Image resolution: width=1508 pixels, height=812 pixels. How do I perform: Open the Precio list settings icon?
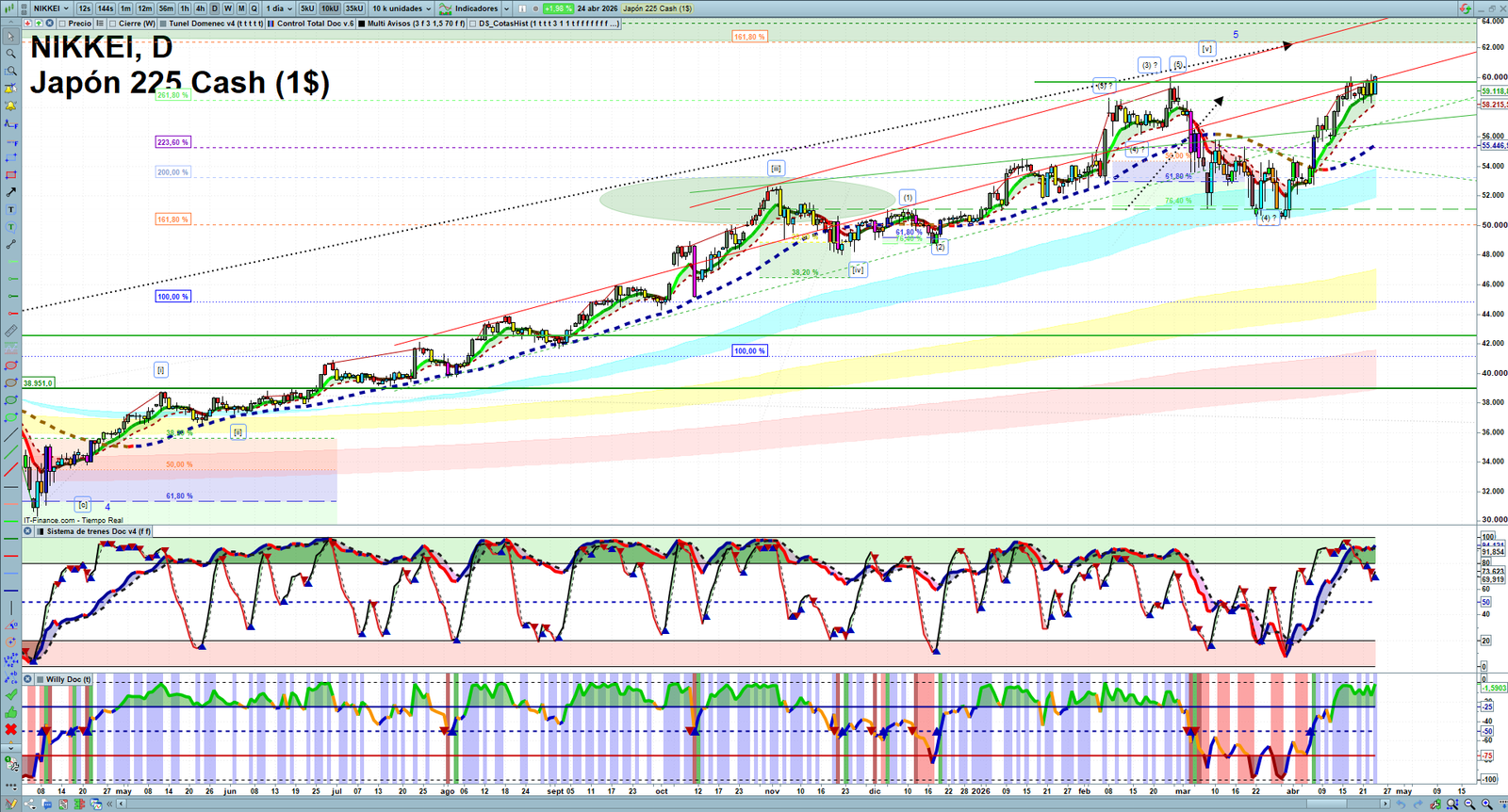click(x=100, y=24)
